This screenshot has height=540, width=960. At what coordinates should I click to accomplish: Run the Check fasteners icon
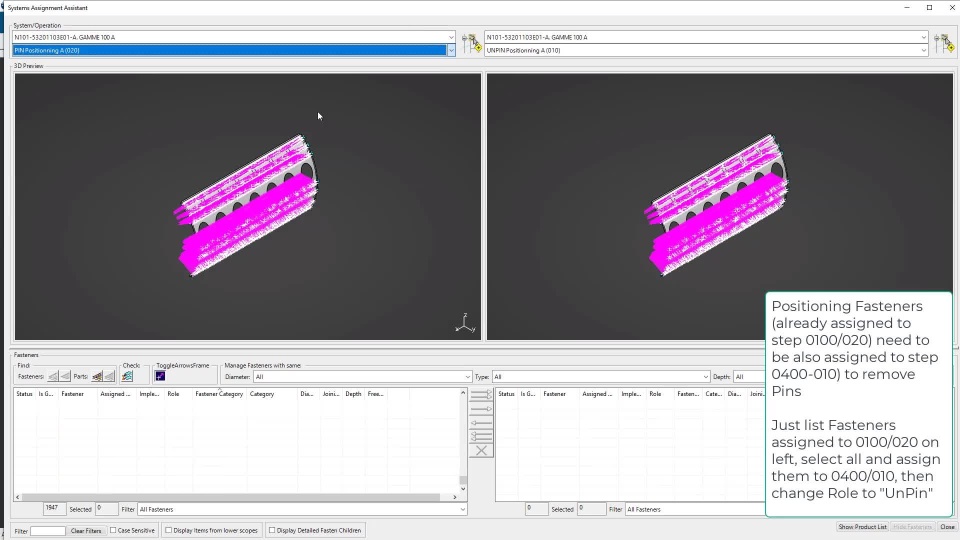pyautogui.click(x=127, y=377)
